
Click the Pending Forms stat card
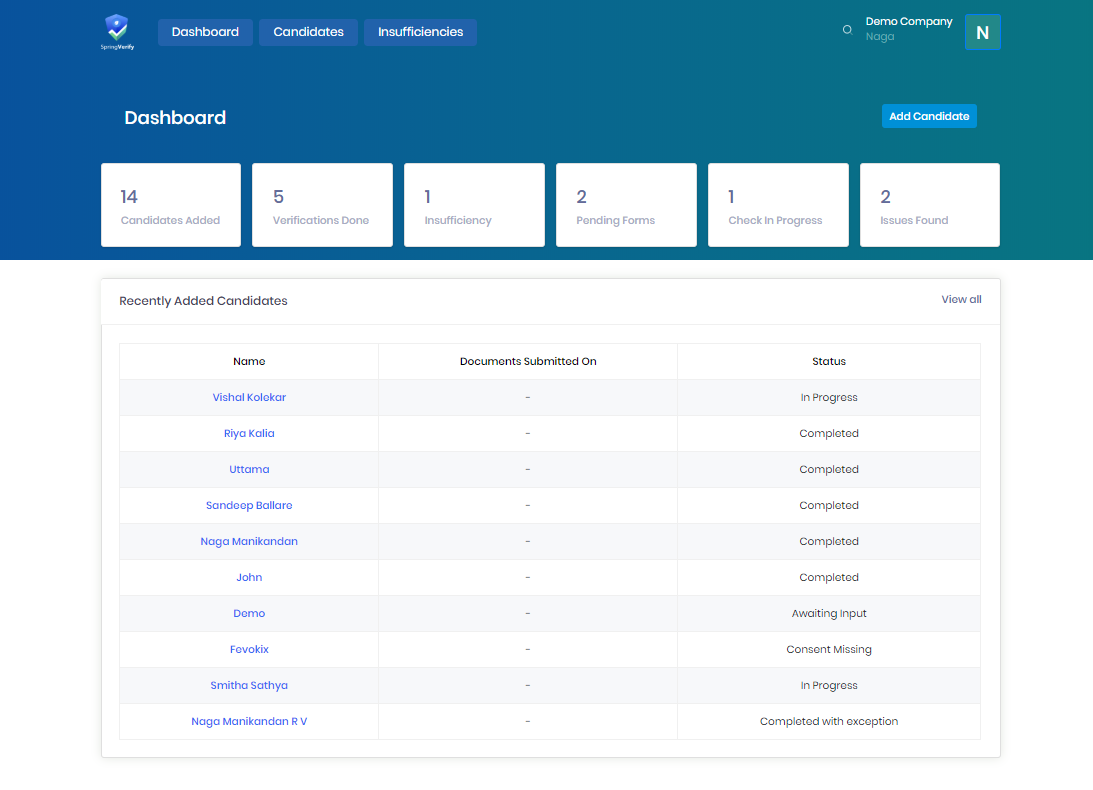(x=626, y=205)
